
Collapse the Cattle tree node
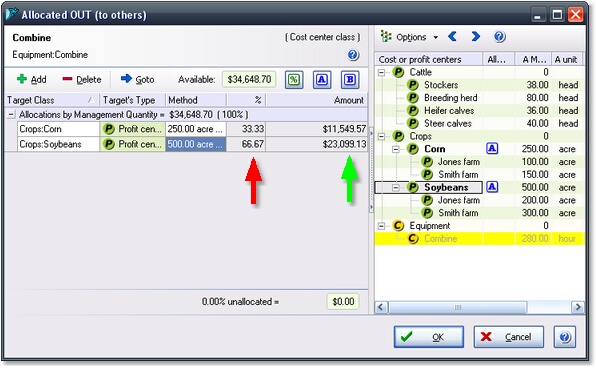coord(382,72)
